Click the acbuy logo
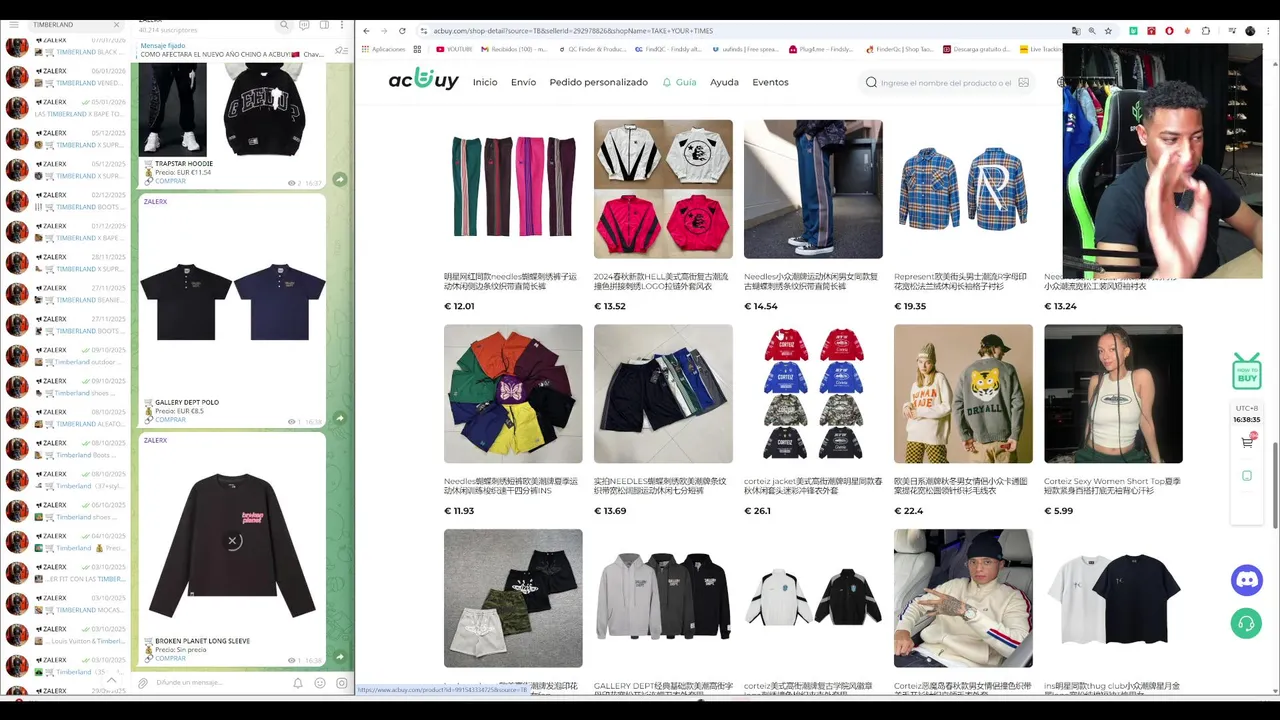The height and width of the screenshot is (720, 1280). click(424, 80)
